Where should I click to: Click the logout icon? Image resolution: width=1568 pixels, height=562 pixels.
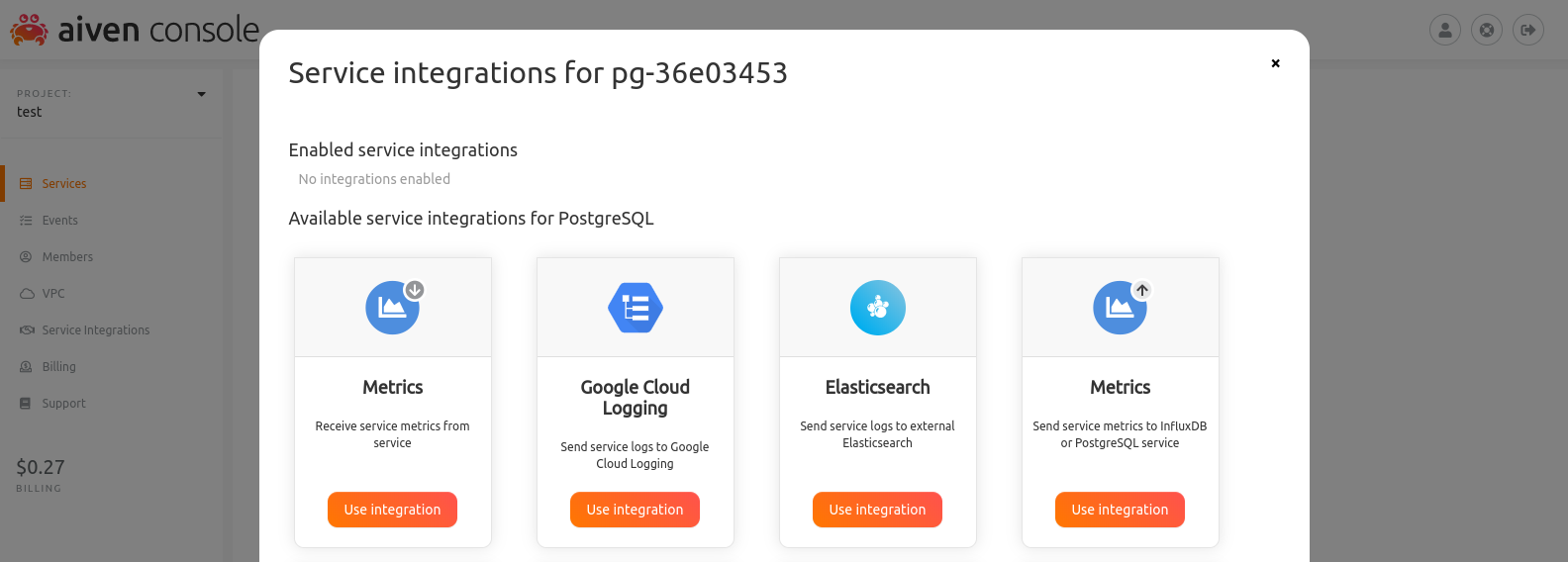point(1528,30)
